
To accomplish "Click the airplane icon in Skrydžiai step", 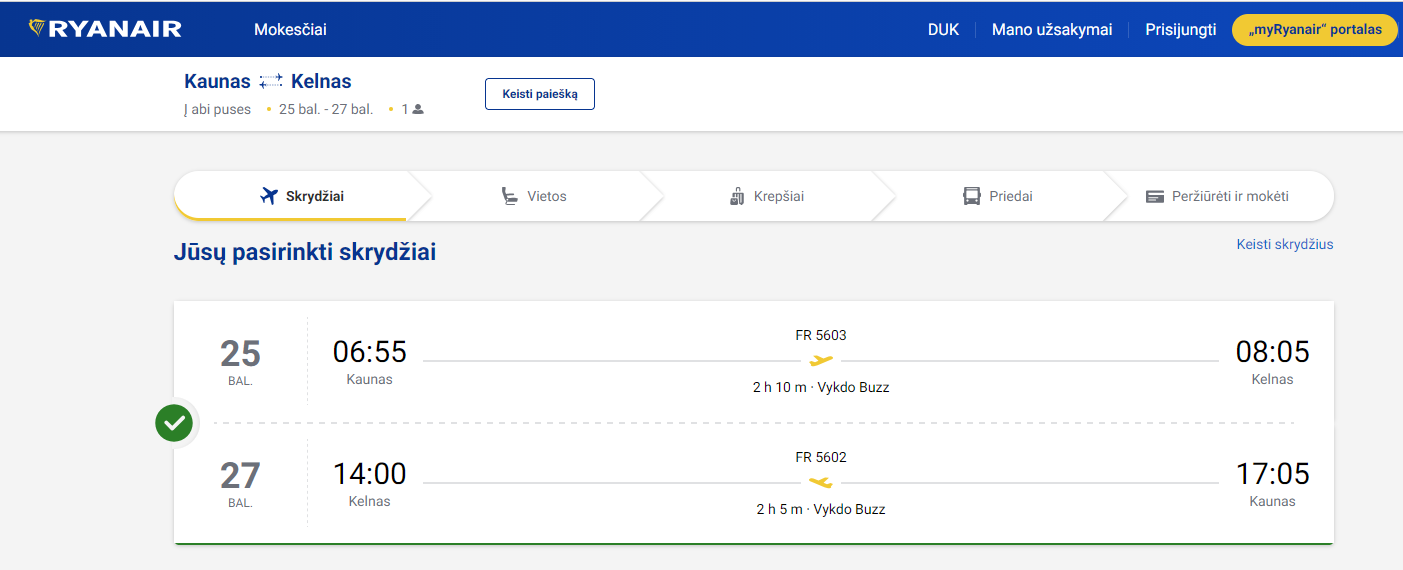I will (268, 196).
